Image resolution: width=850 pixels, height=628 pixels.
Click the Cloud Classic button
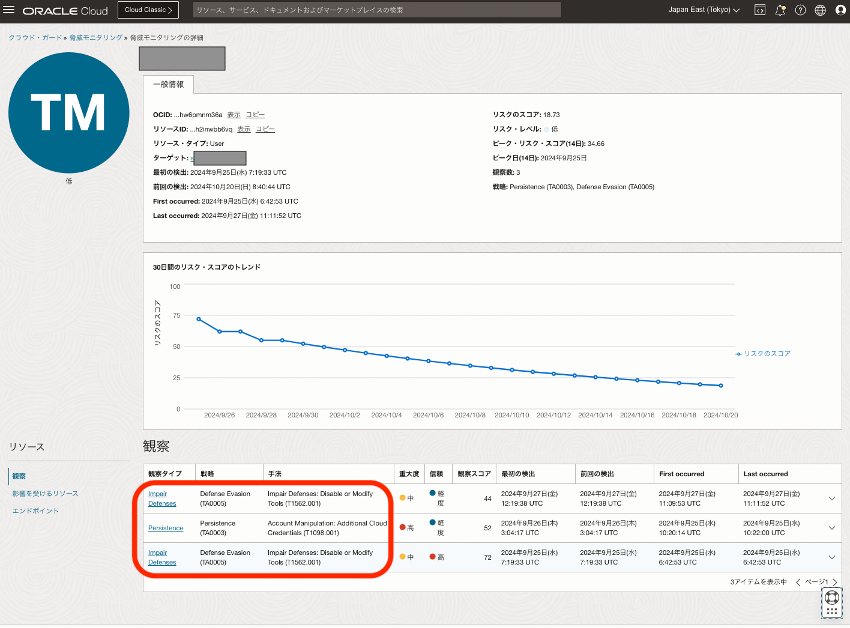[148, 10]
